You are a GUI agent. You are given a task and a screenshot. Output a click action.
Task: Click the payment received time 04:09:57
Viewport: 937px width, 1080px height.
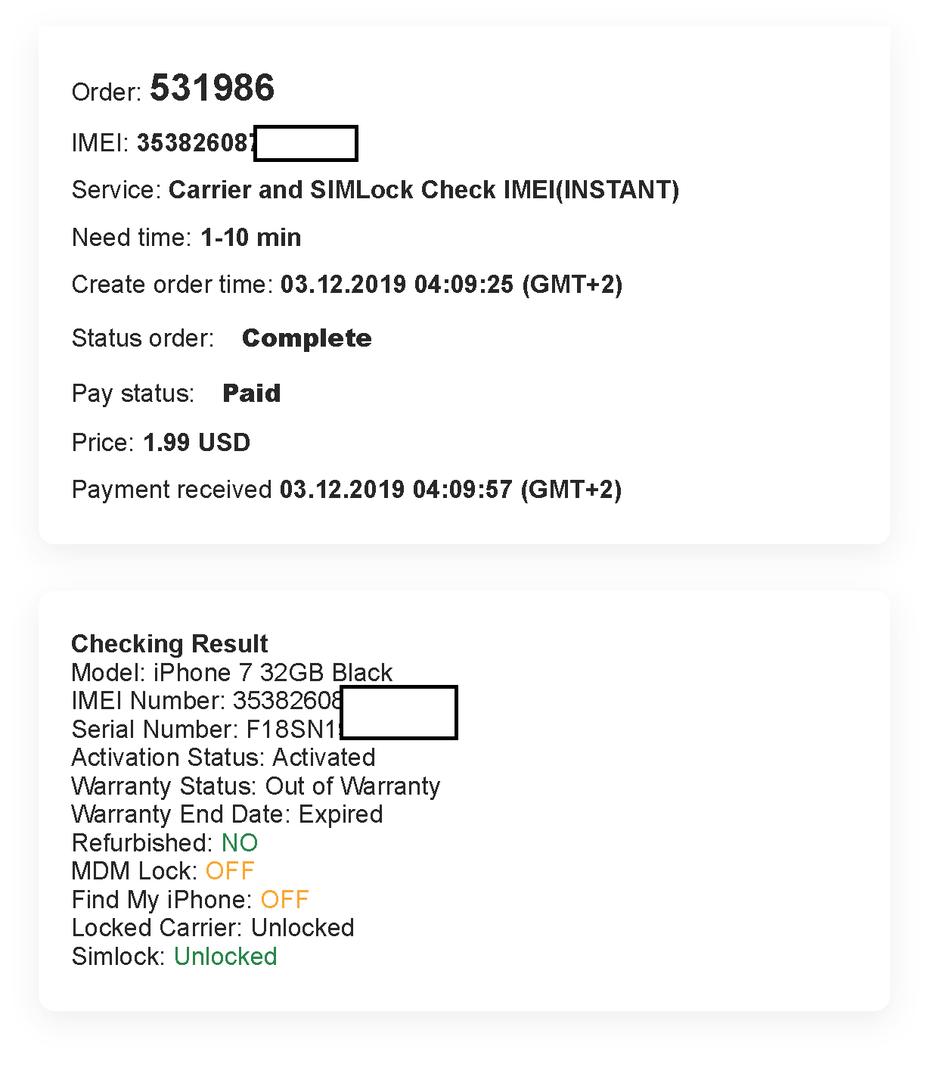point(462,490)
